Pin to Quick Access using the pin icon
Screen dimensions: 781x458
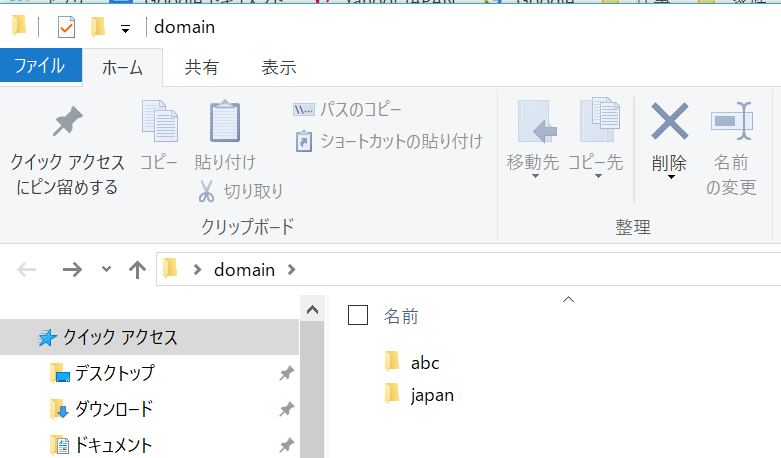point(67,121)
